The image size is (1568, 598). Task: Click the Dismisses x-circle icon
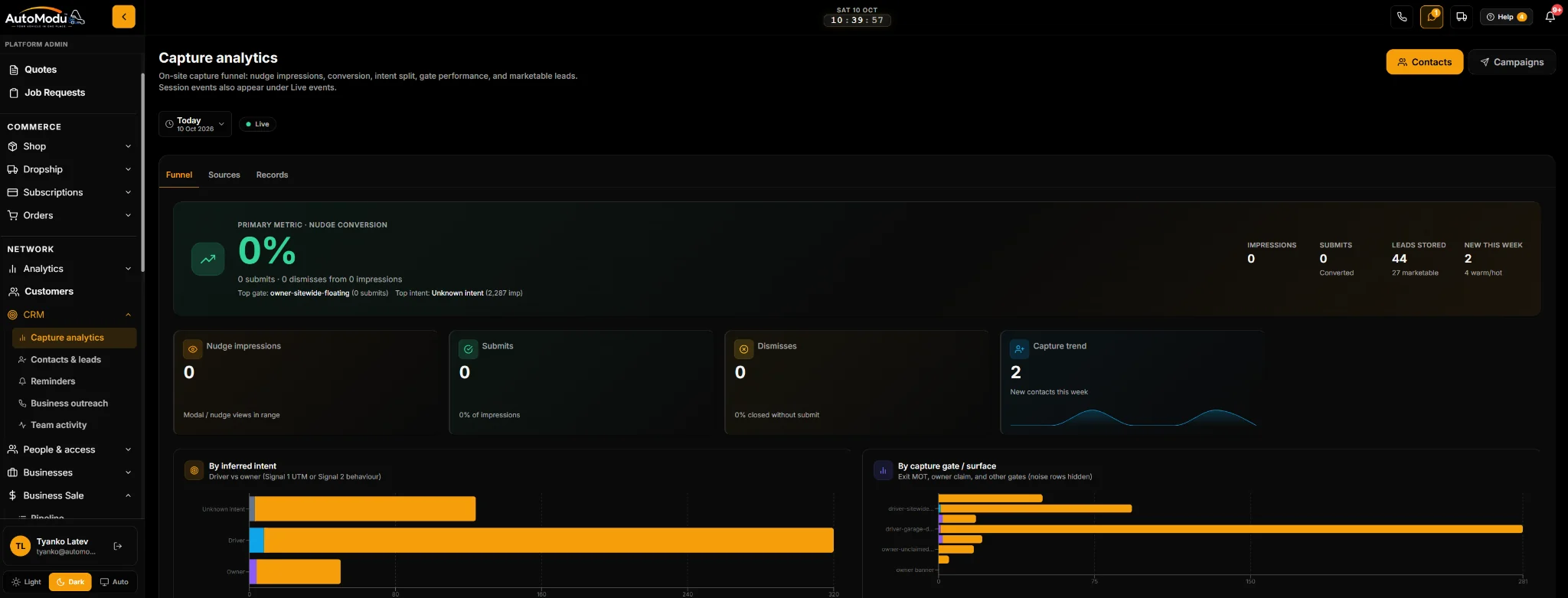click(744, 349)
